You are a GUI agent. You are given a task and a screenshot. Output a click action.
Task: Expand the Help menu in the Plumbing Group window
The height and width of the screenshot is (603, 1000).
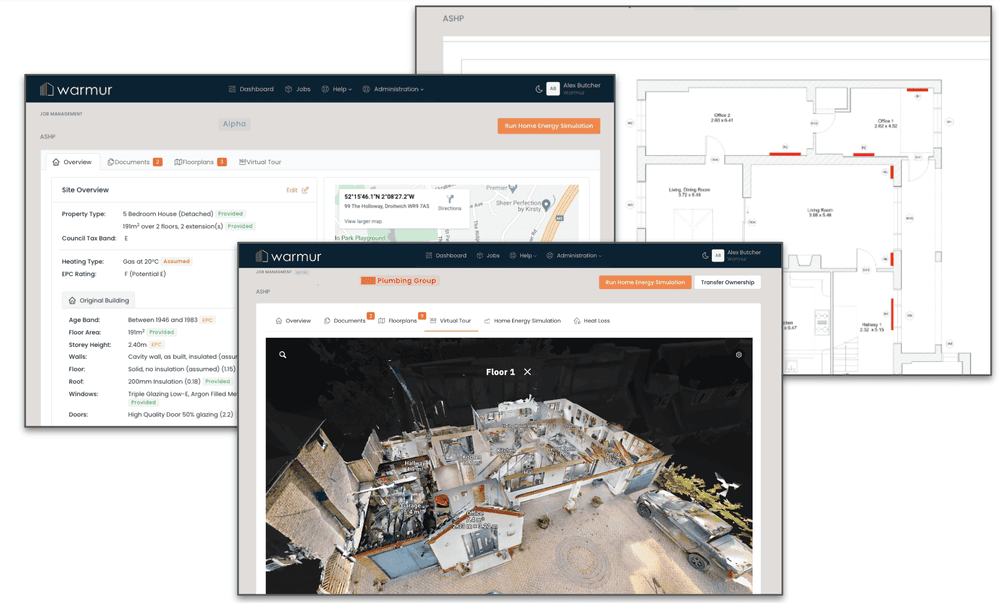coord(523,256)
